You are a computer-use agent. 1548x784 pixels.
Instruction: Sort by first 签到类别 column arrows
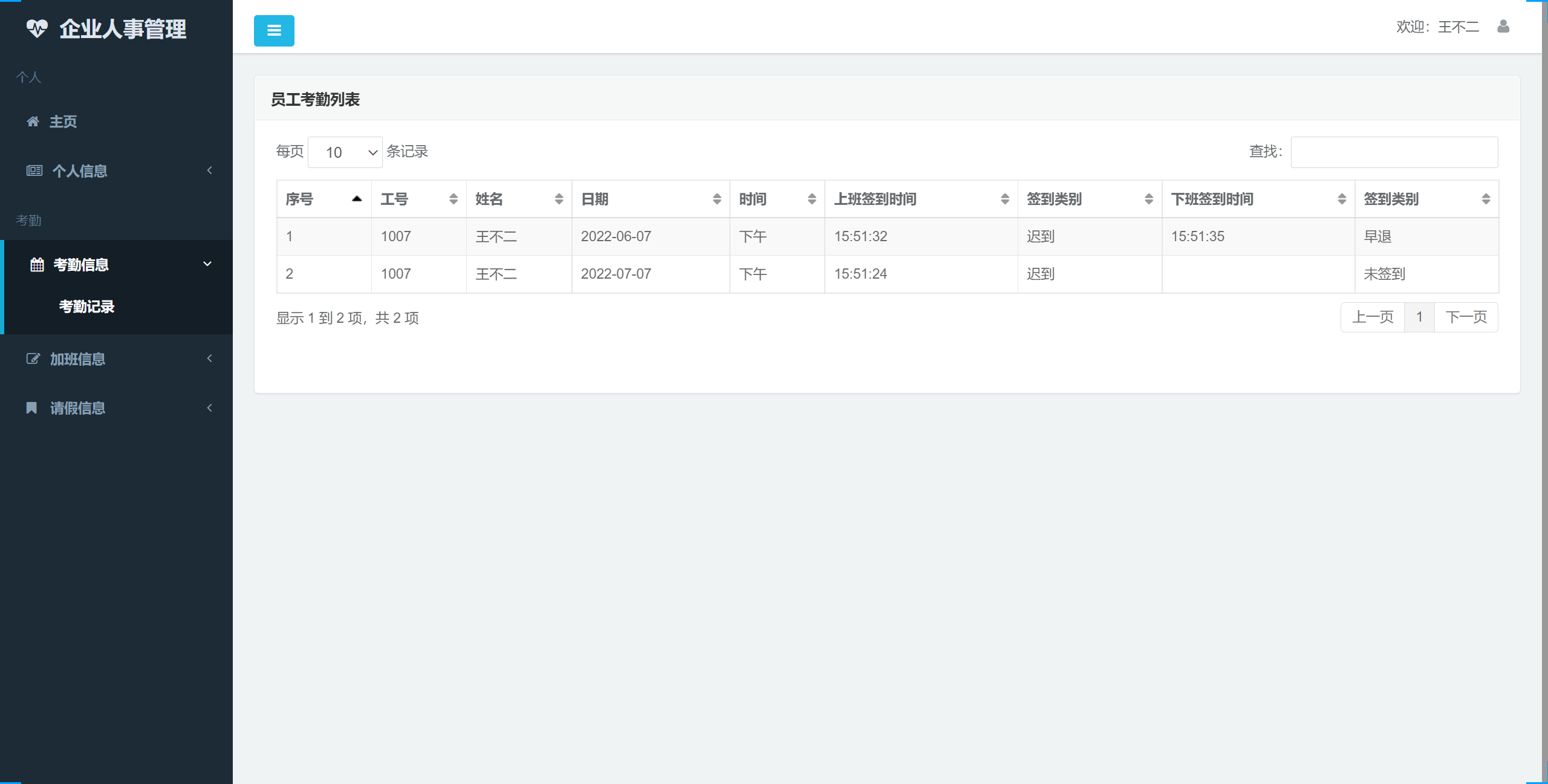point(1149,199)
